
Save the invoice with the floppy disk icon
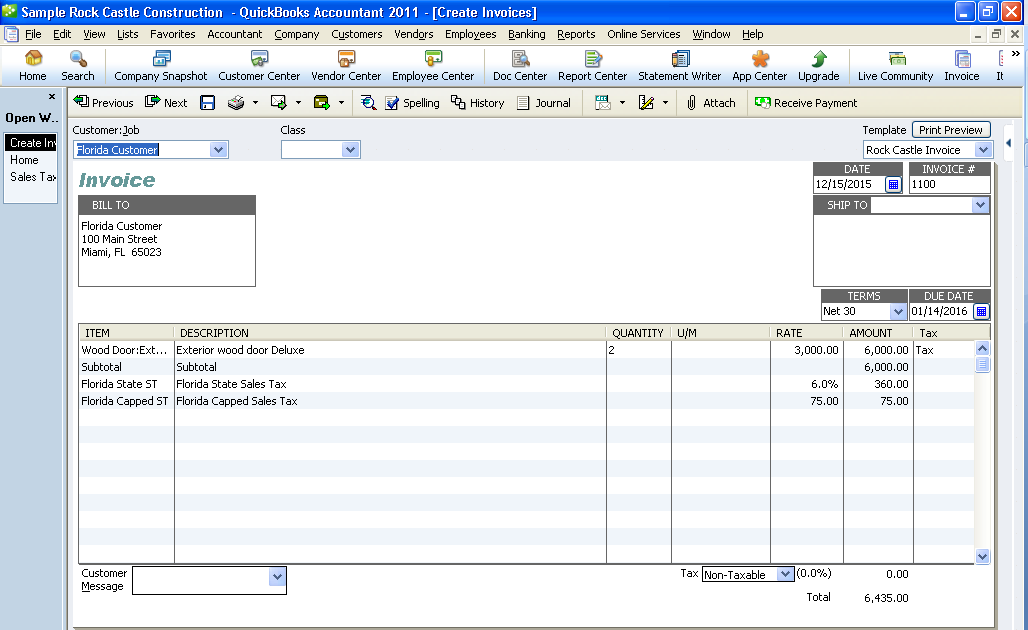point(207,102)
